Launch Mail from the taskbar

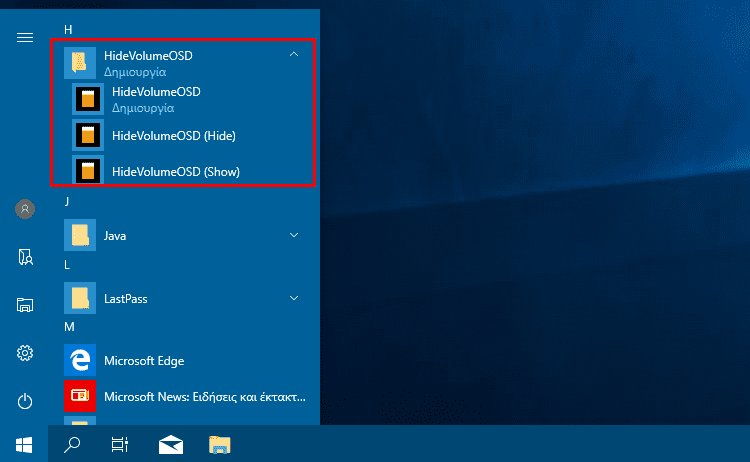pyautogui.click(x=171, y=445)
